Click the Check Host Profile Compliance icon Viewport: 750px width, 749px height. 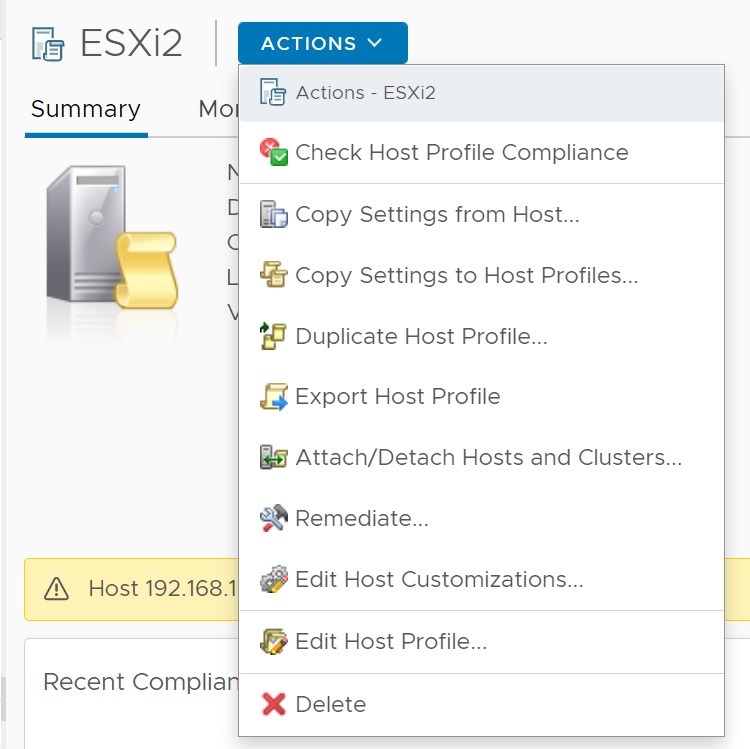(x=273, y=153)
